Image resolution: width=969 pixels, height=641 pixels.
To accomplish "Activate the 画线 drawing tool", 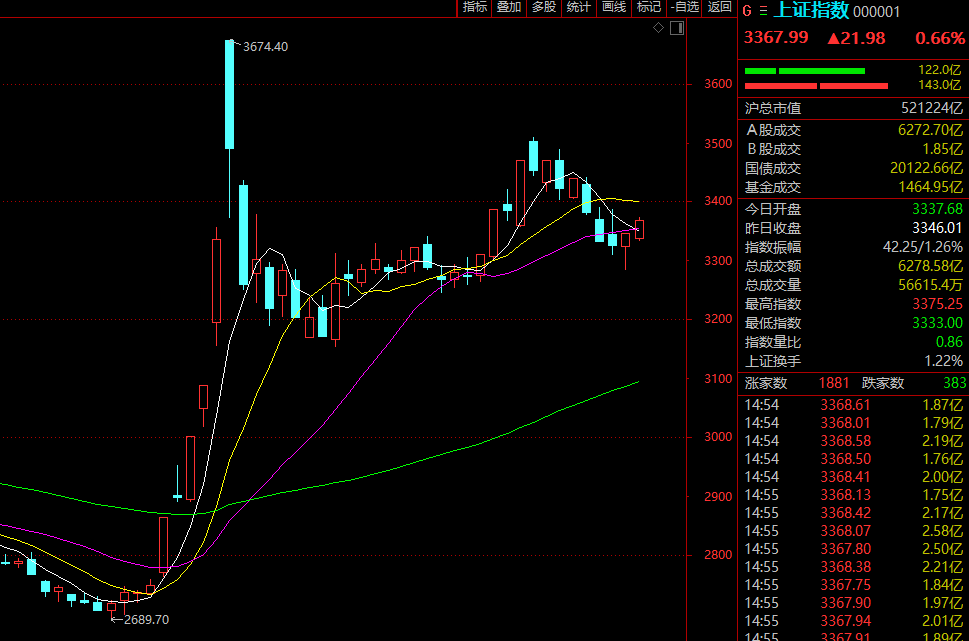I will point(614,7).
